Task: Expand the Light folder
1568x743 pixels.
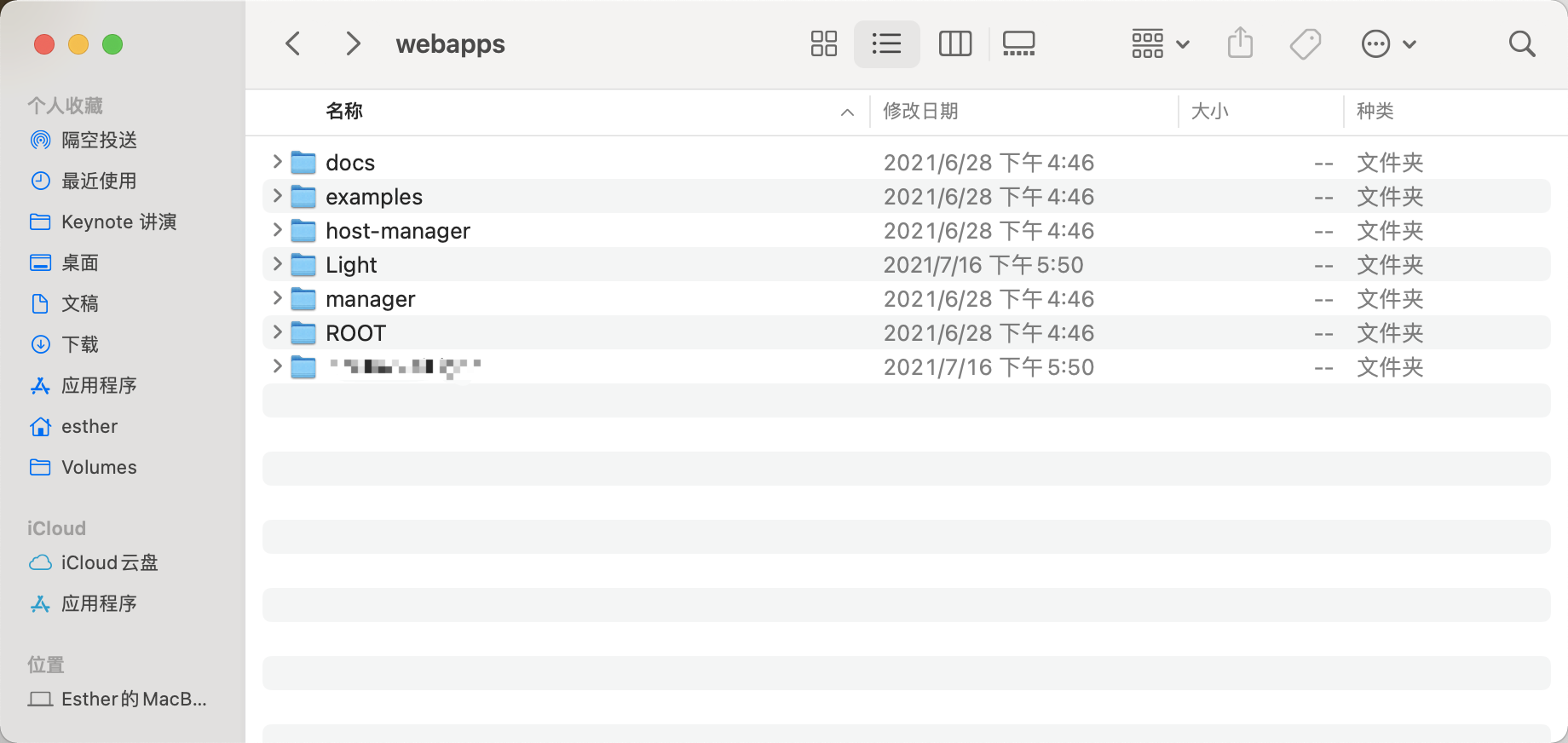Action: tap(277, 263)
